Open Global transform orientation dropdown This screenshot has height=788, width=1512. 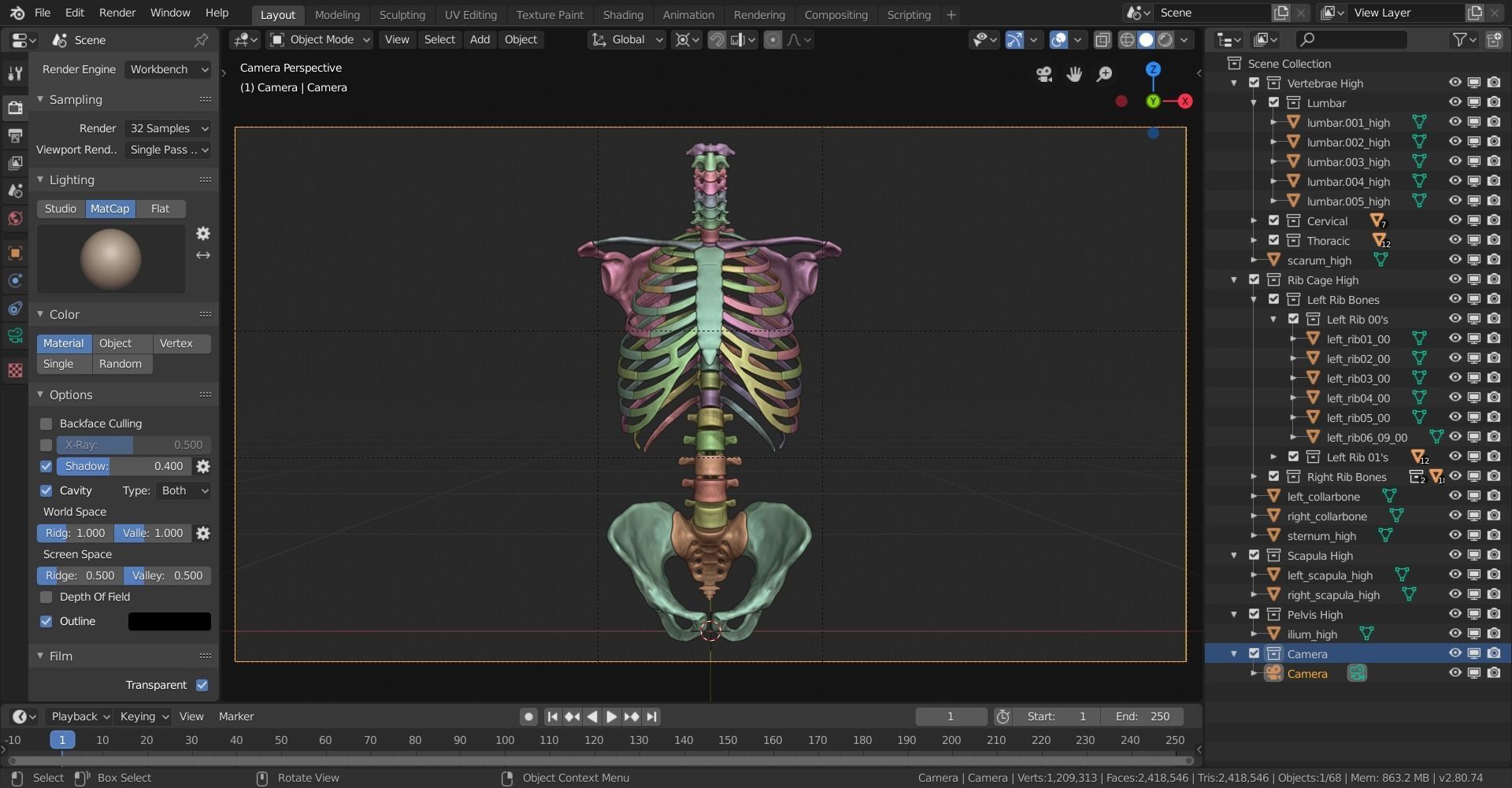(x=628, y=39)
